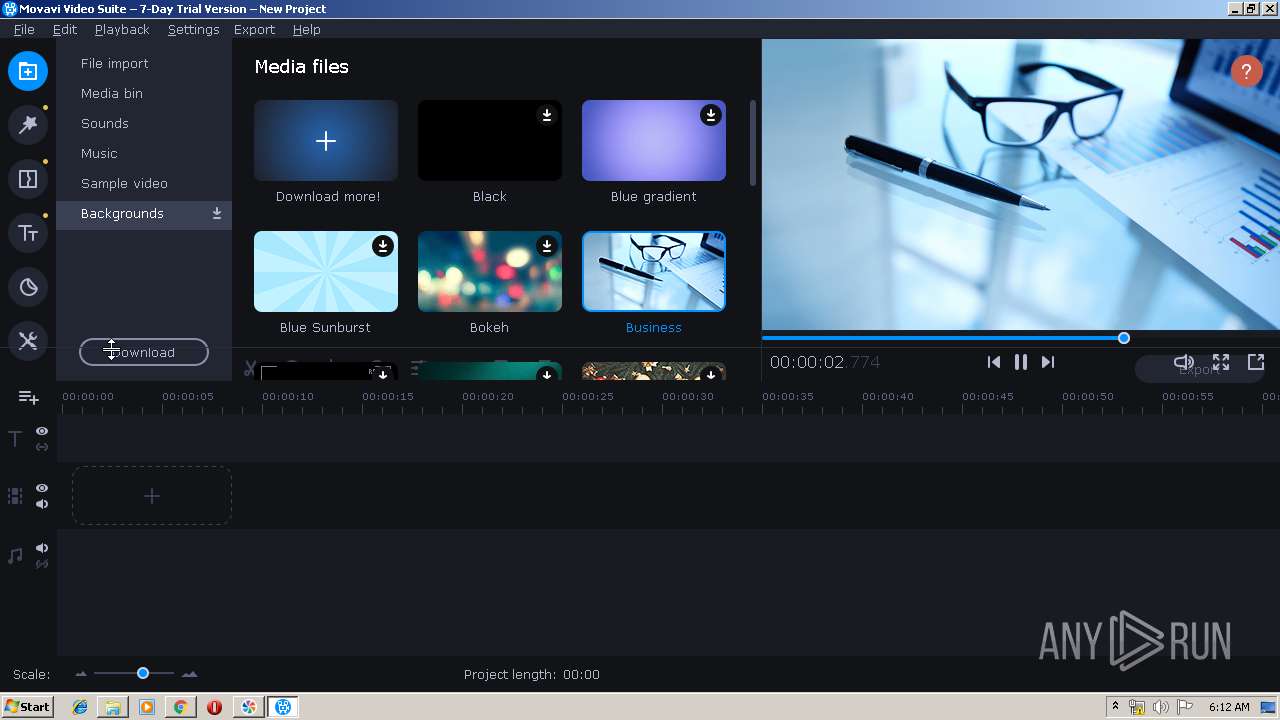The image size is (1280, 720).
Task: Open Internet Explorer from the taskbar
Action: click(80, 707)
